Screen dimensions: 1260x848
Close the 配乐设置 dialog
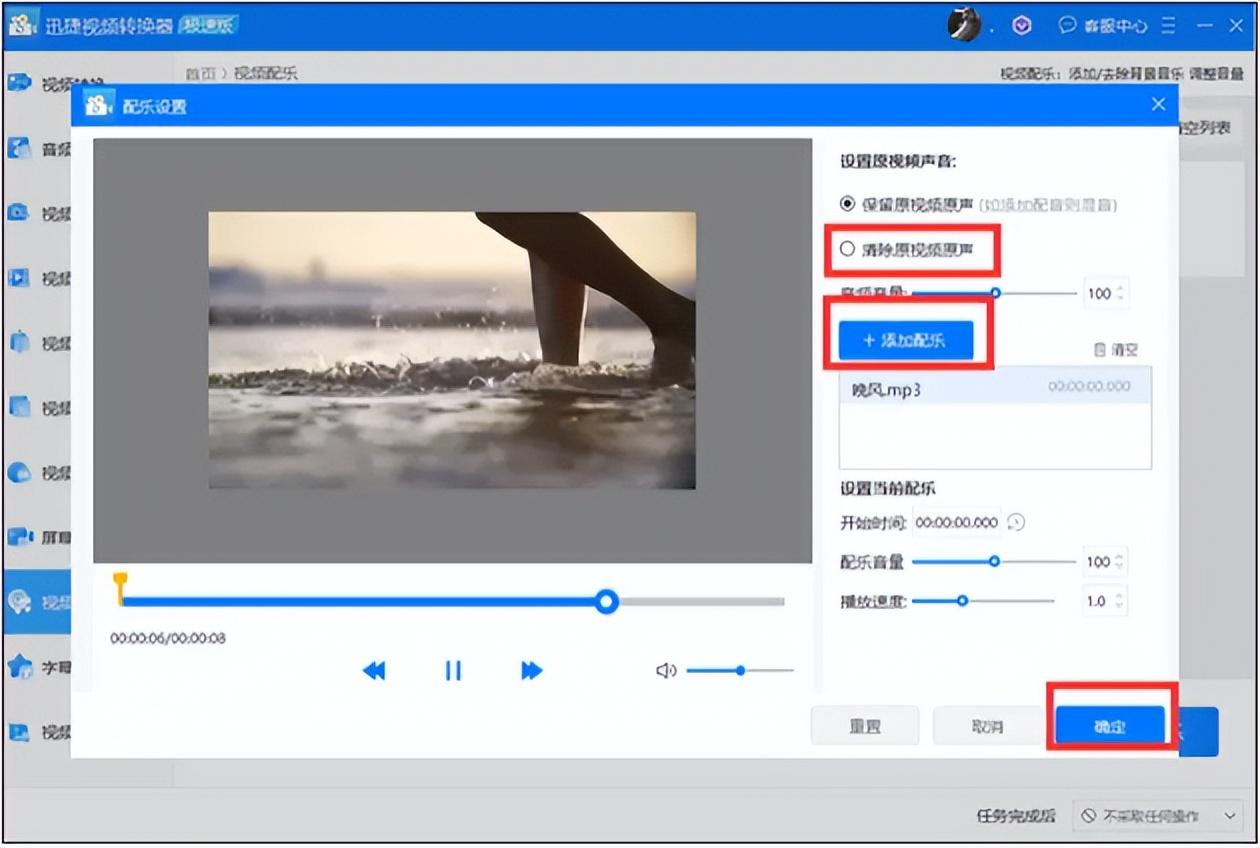point(1158,105)
